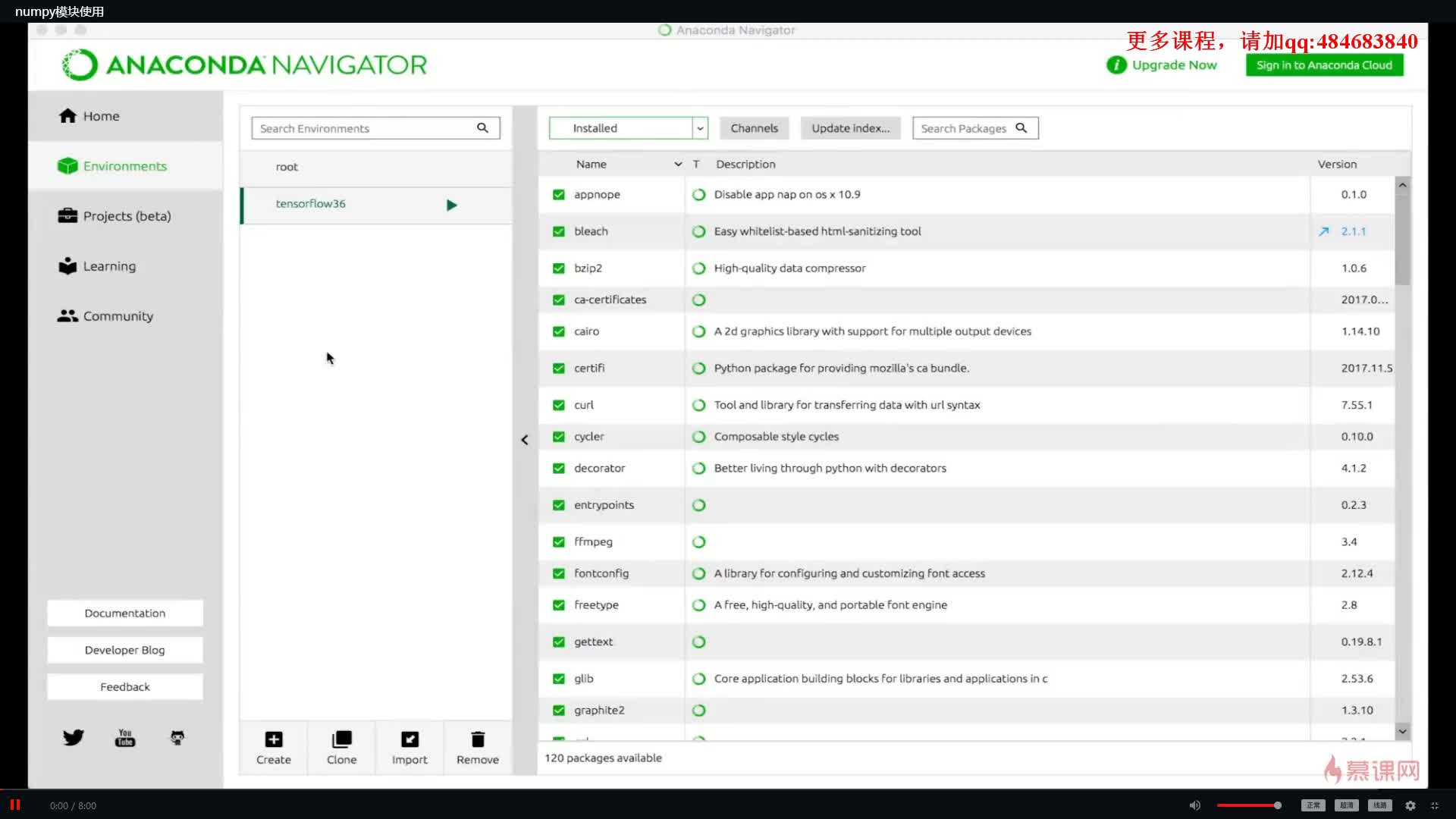The image size is (1456, 819).
Task: Click the package list scrollbar up arrow
Action: [x=1402, y=185]
